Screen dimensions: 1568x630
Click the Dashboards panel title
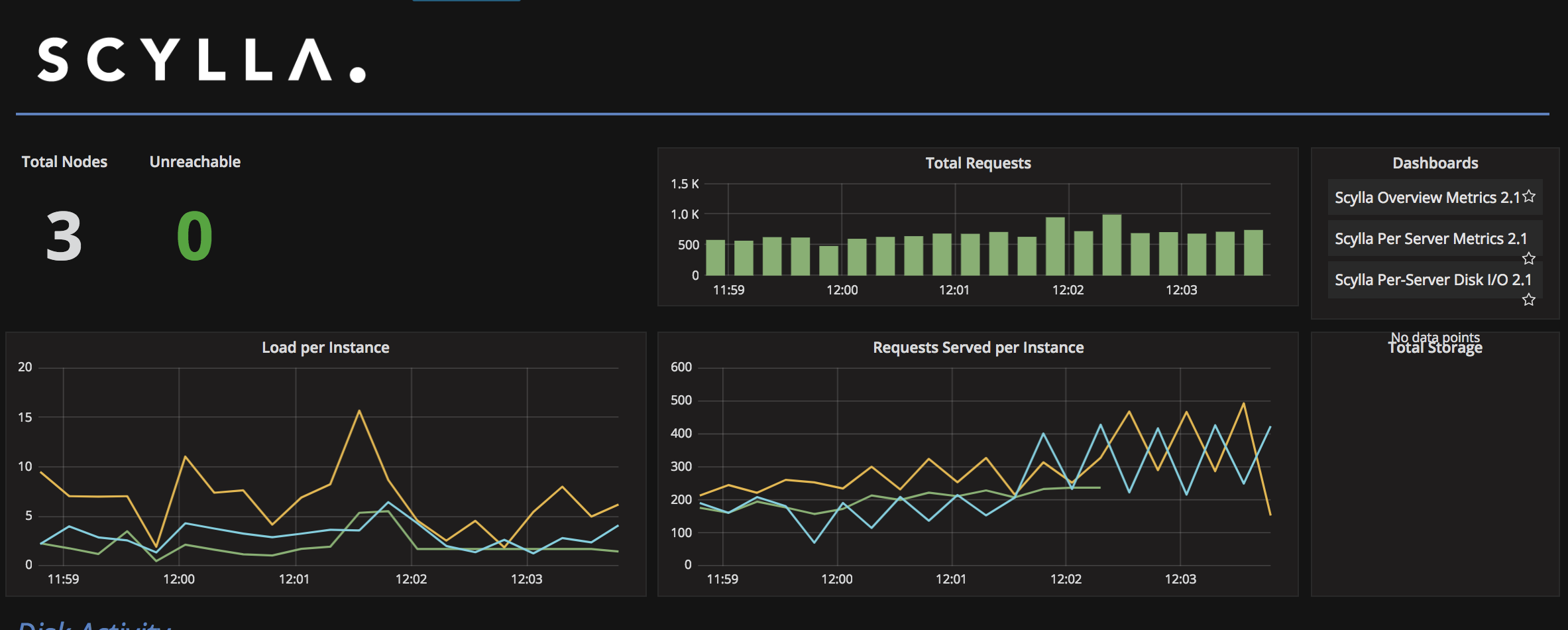pyautogui.click(x=1435, y=163)
